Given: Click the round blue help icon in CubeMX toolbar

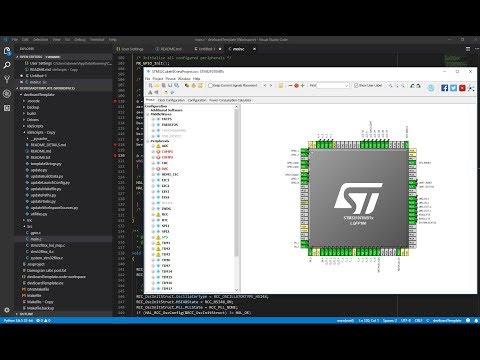Looking at the screenshot, I should 431,87.
